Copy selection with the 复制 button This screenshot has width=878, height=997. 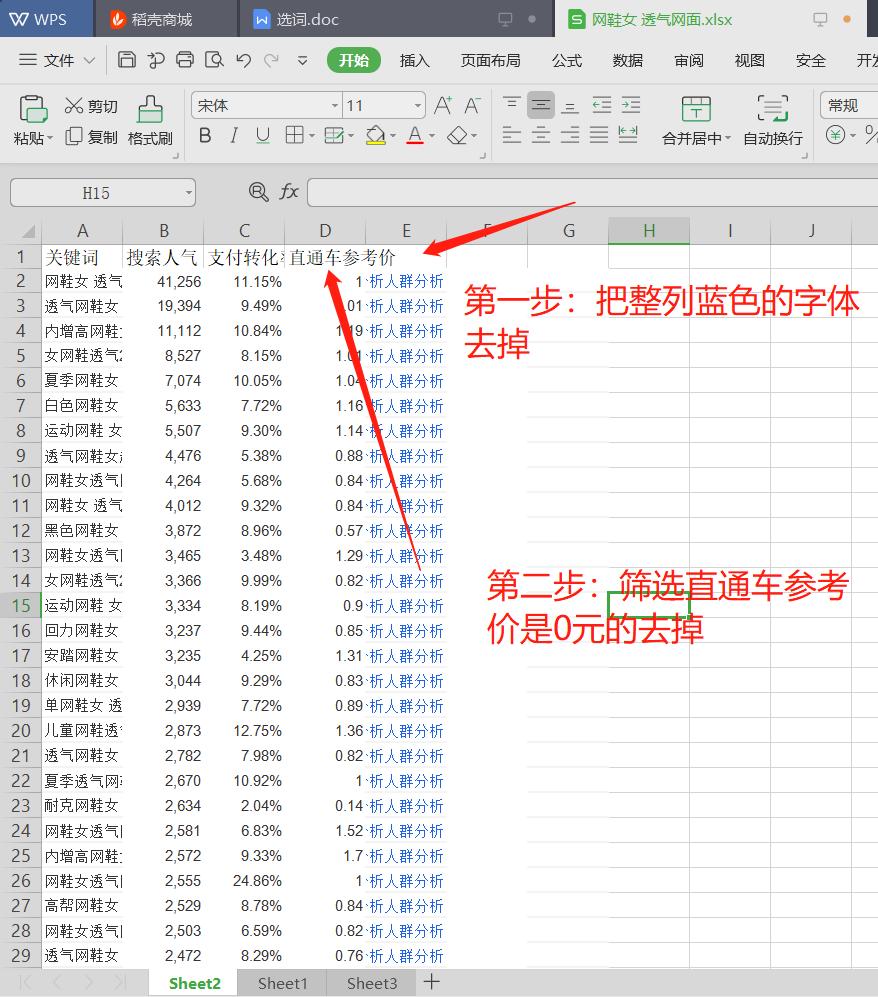pos(91,137)
